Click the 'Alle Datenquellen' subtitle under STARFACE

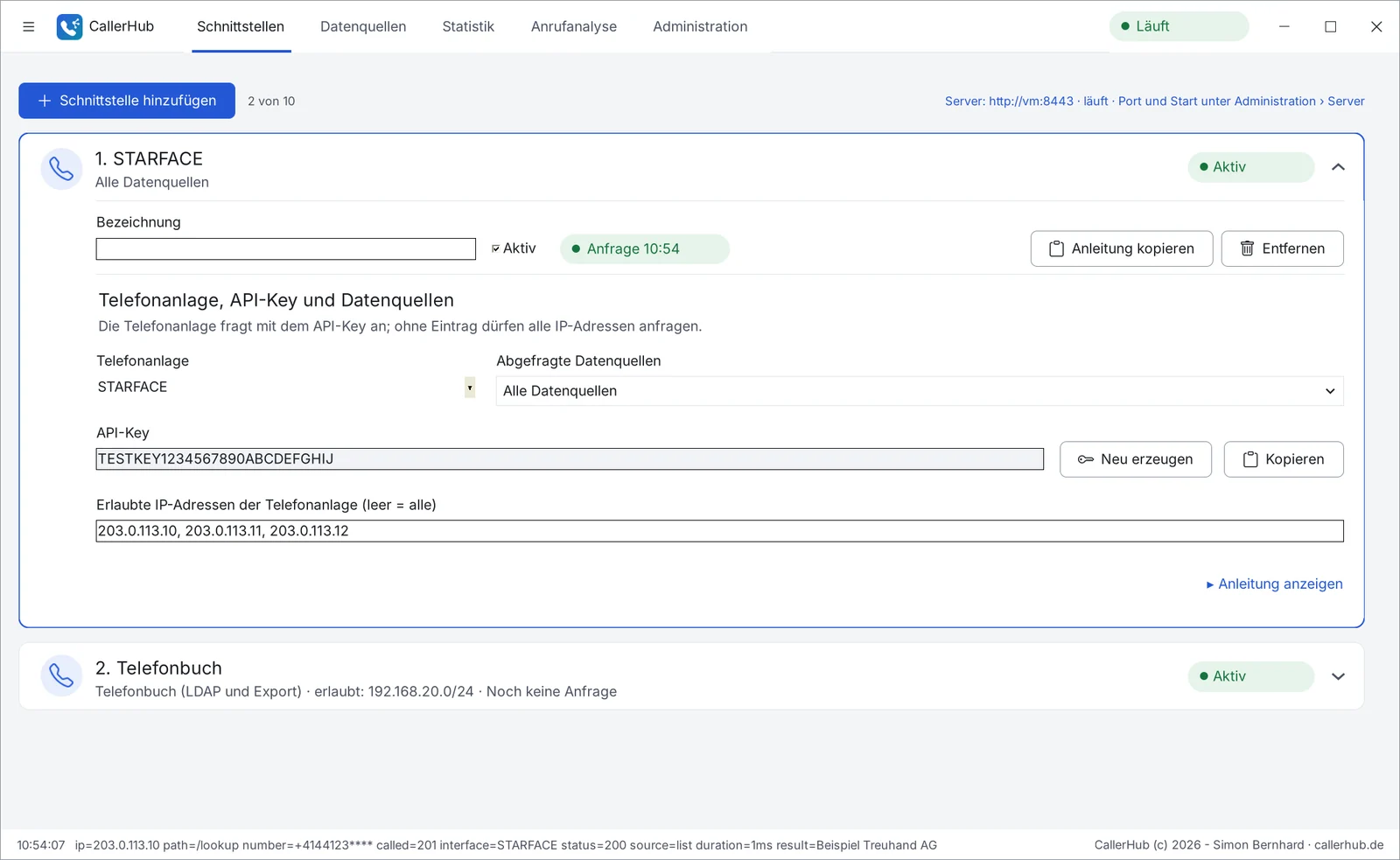(x=152, y=182)
